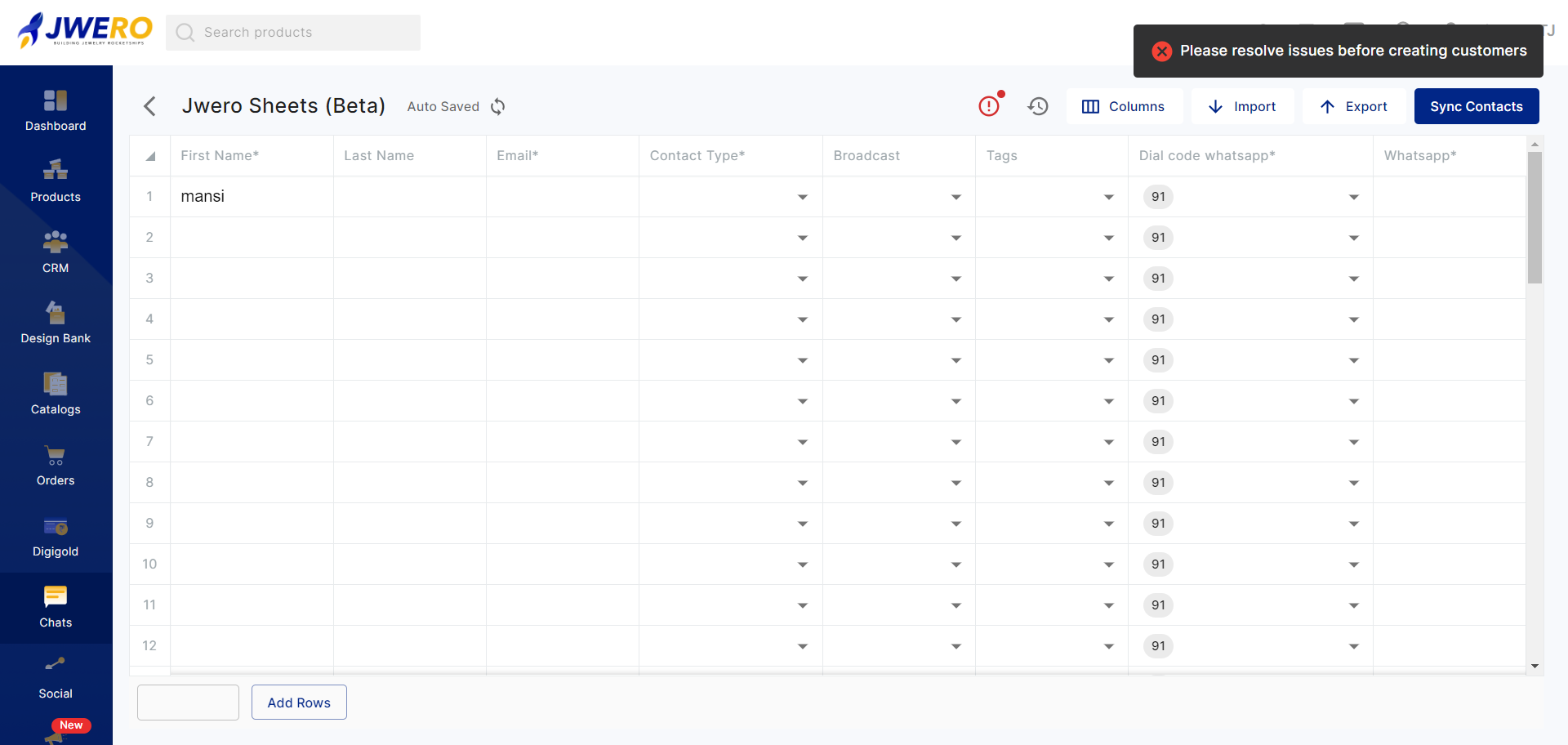Click the red error alert icon
1568x745 pixels.
[989, 106]
